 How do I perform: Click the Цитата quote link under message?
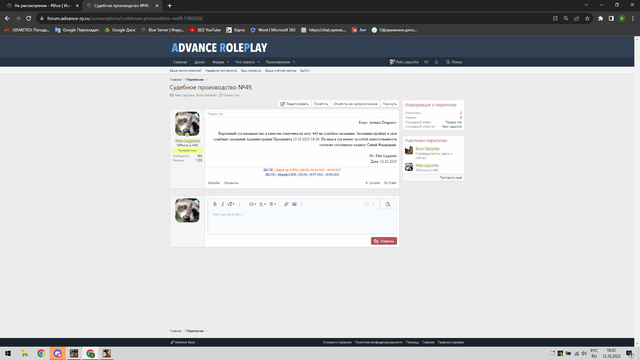tap(373, 183)
